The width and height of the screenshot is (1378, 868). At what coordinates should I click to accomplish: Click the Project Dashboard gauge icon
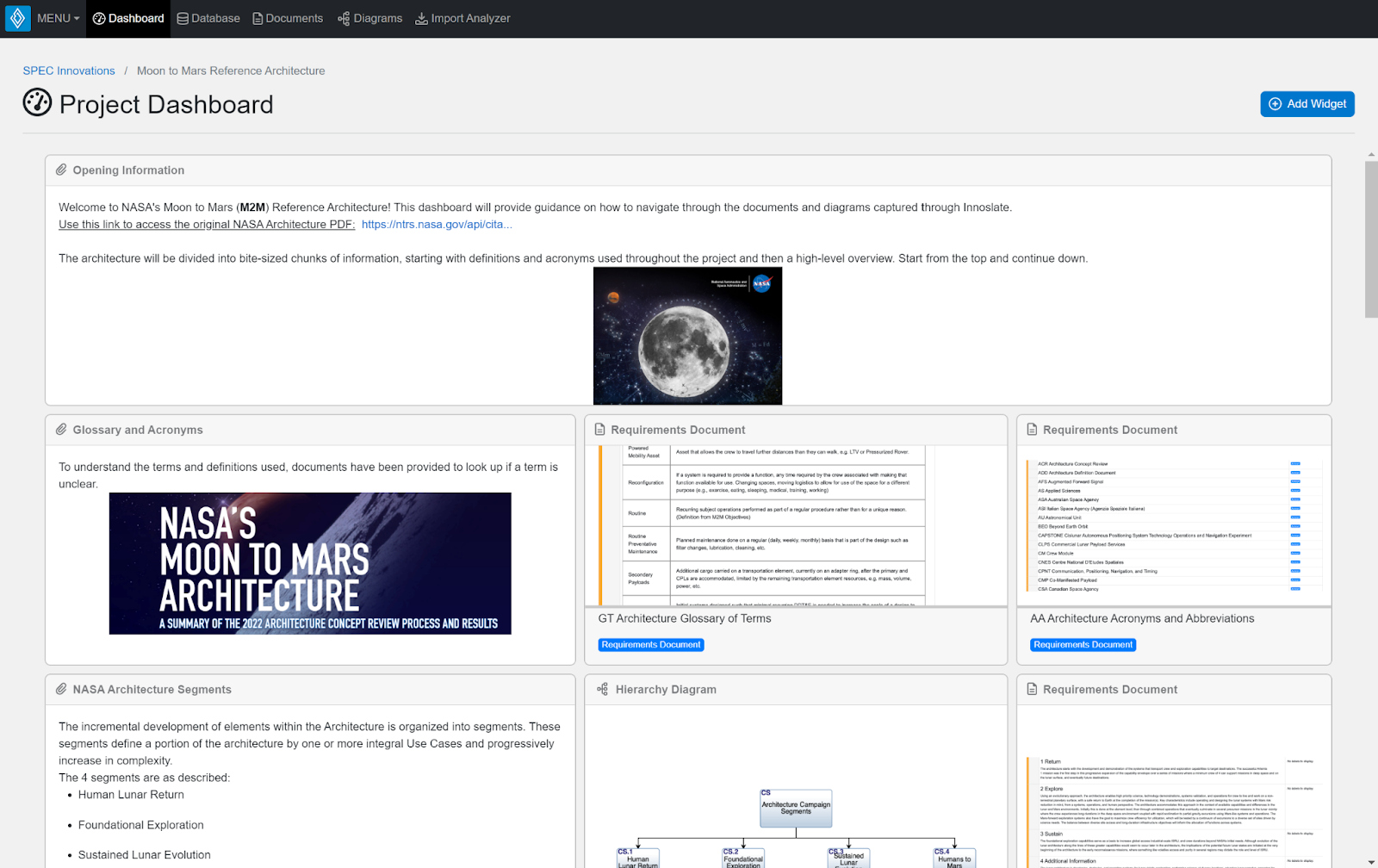(37, 102)
